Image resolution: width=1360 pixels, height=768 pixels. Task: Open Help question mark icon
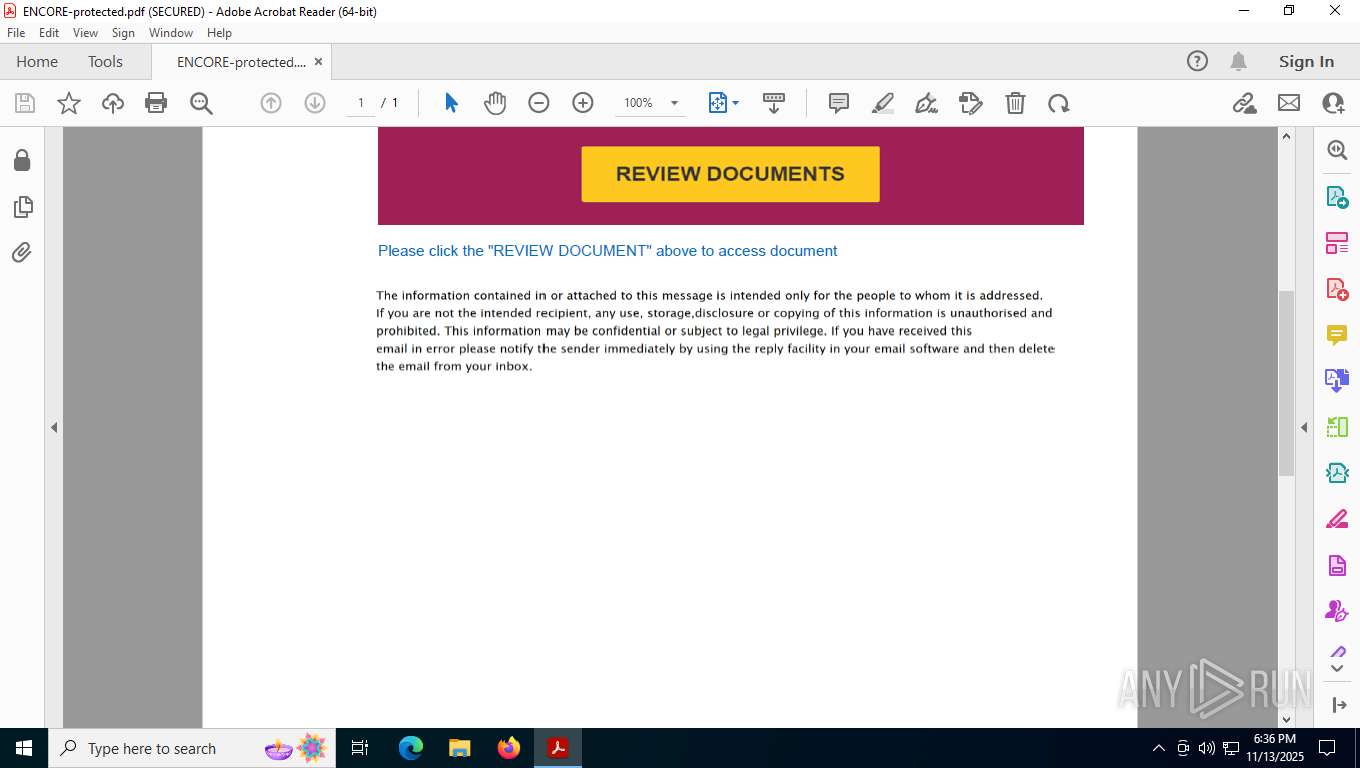pyautogui.click(x=1197, y=61)
